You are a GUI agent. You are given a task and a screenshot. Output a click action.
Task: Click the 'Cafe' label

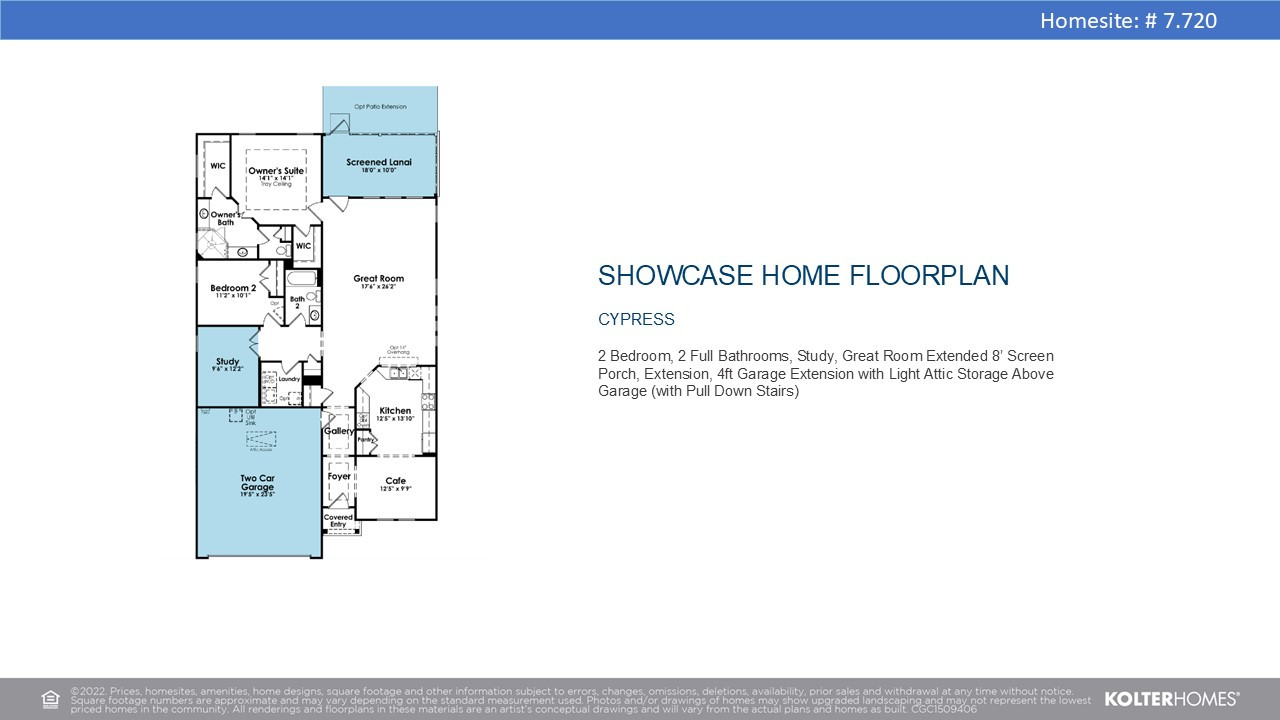pos(396,481)
